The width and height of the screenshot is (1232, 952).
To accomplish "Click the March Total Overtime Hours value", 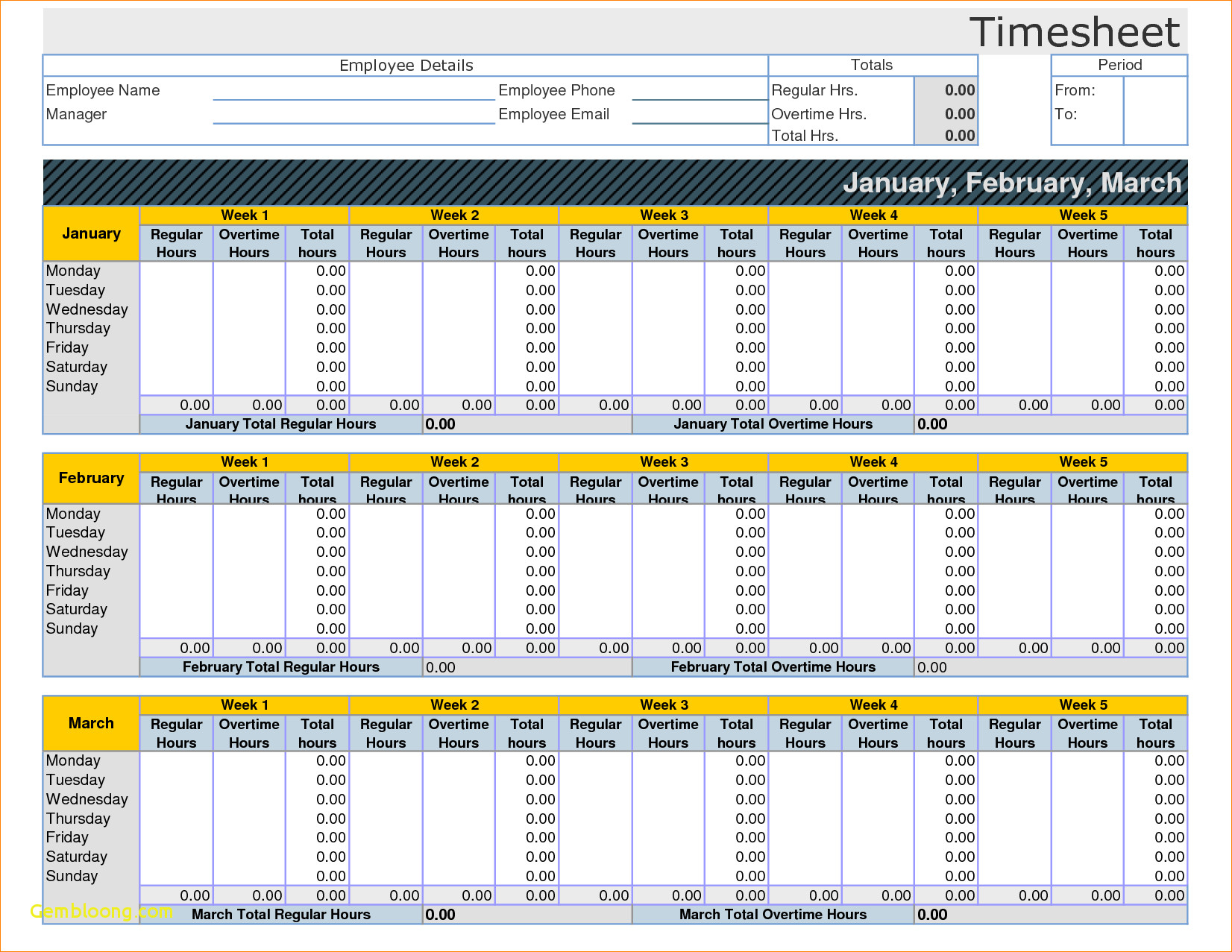I will click(x=933, y=914).
